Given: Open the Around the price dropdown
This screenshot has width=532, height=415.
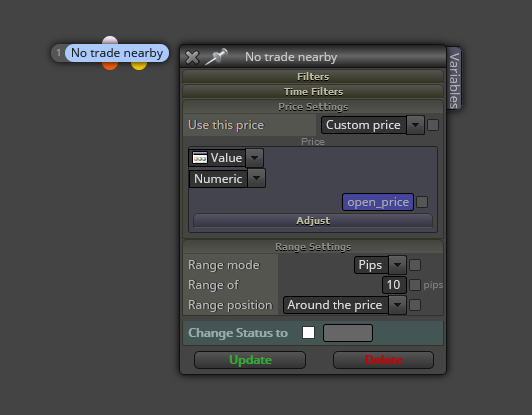Looking at the screenshot, I should point(344,305).
